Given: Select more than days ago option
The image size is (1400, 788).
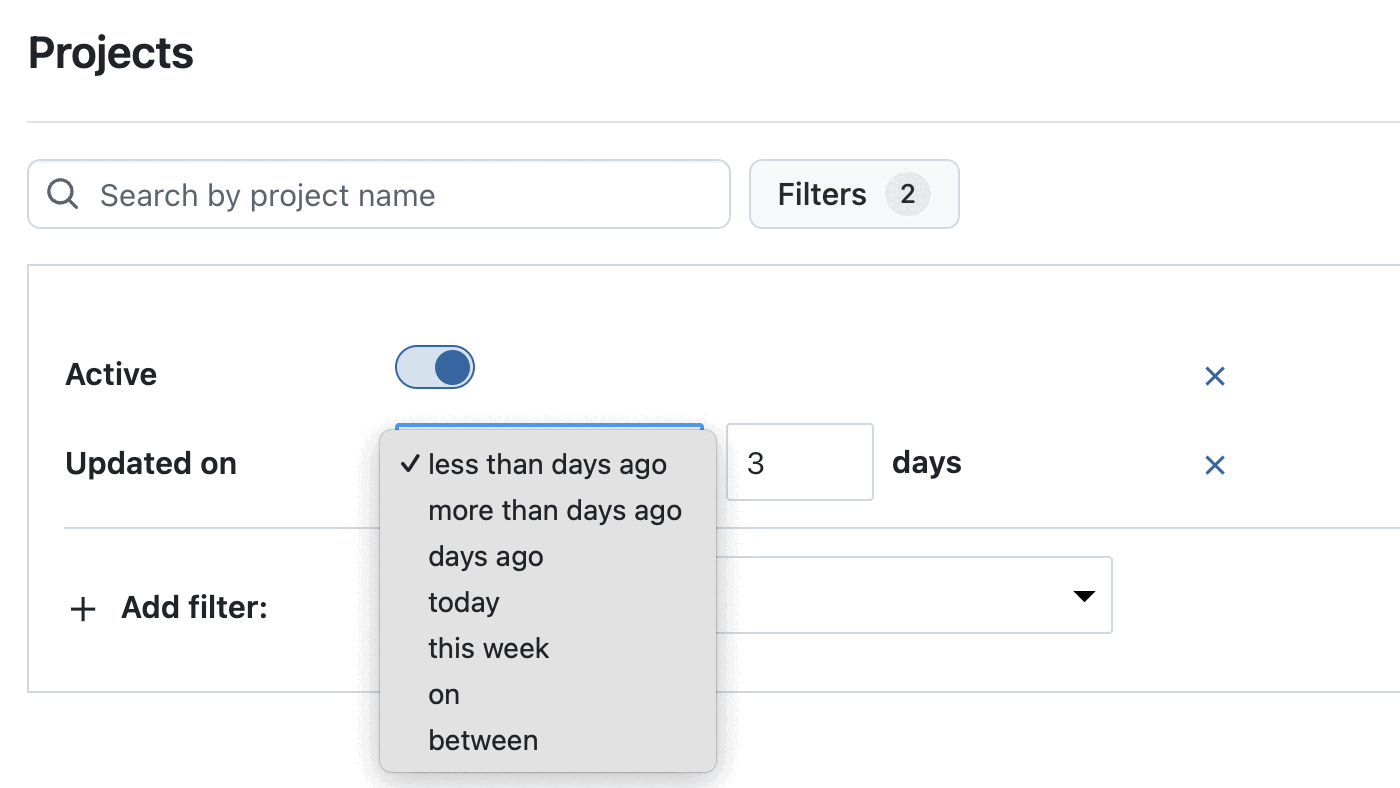Looking at the screenshot, I should point(555,510).
